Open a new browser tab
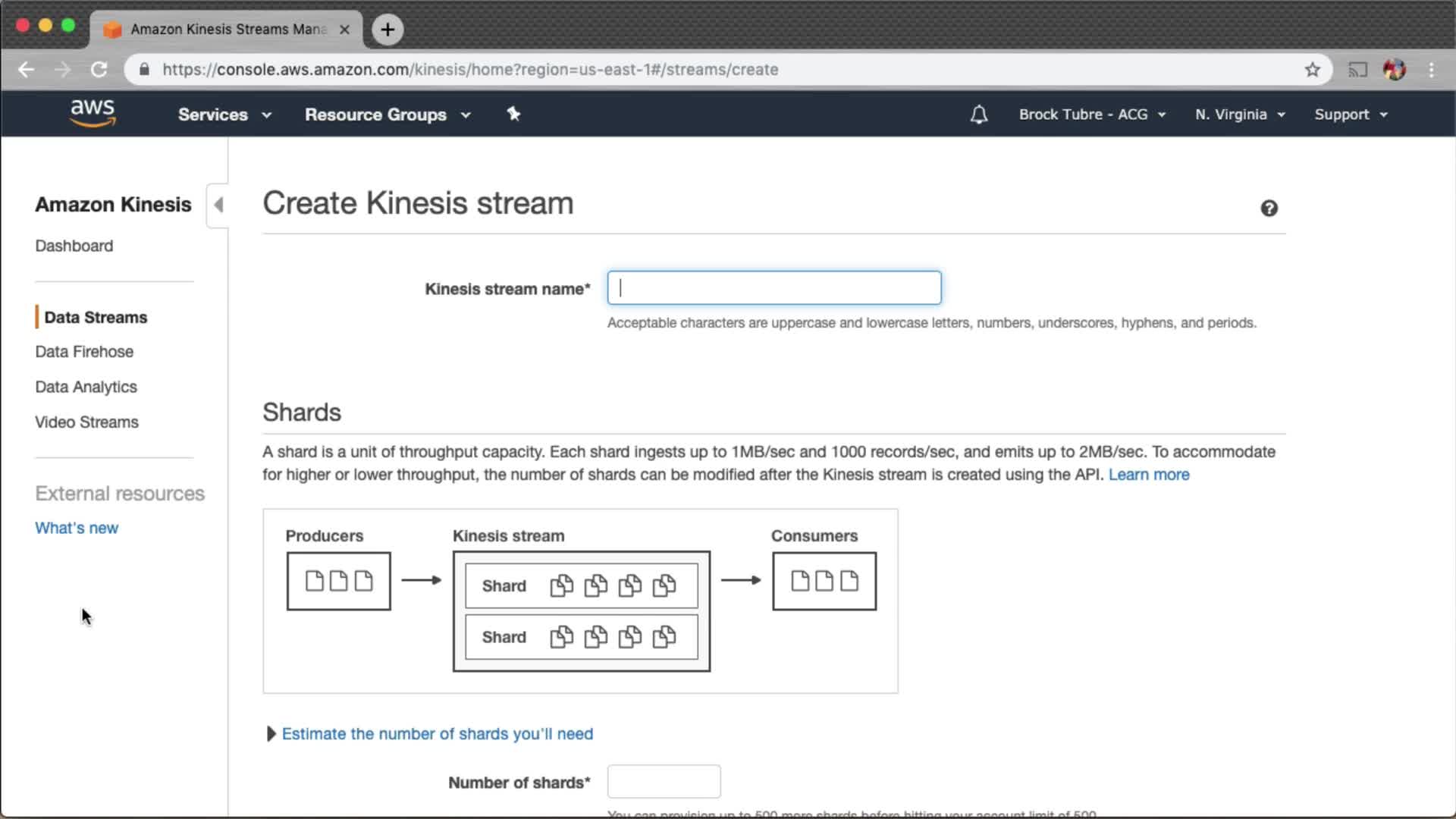1456x819 pixels. 388,30
